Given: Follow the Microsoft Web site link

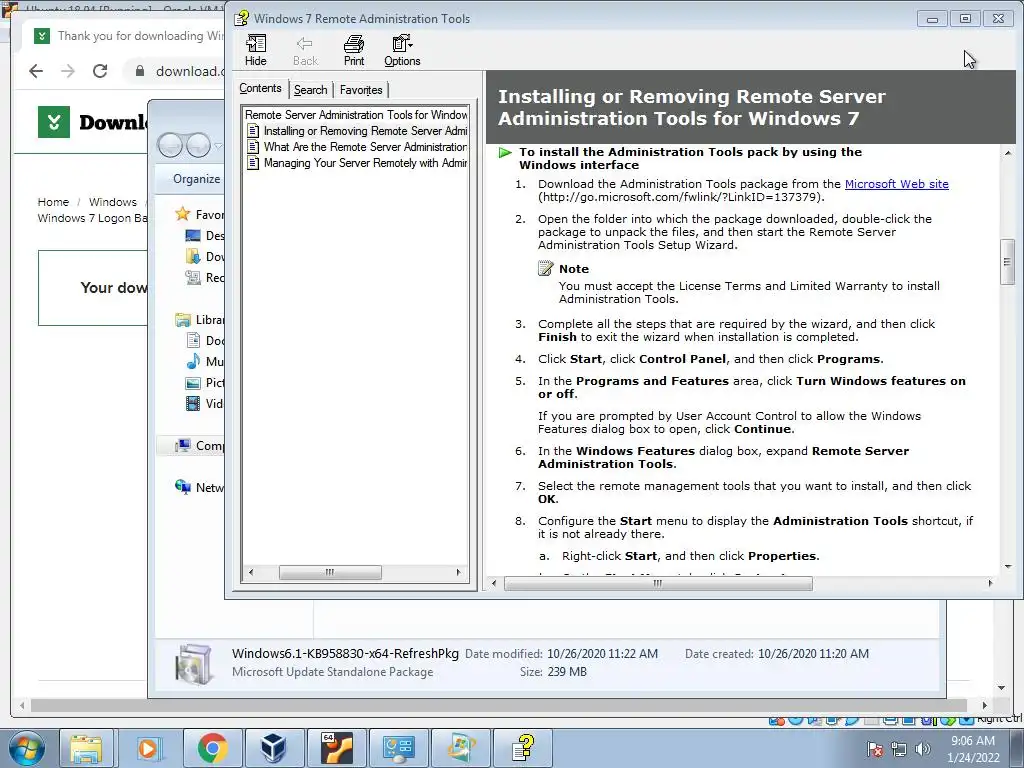Looking at the screenshot, I should pos(897,184).
